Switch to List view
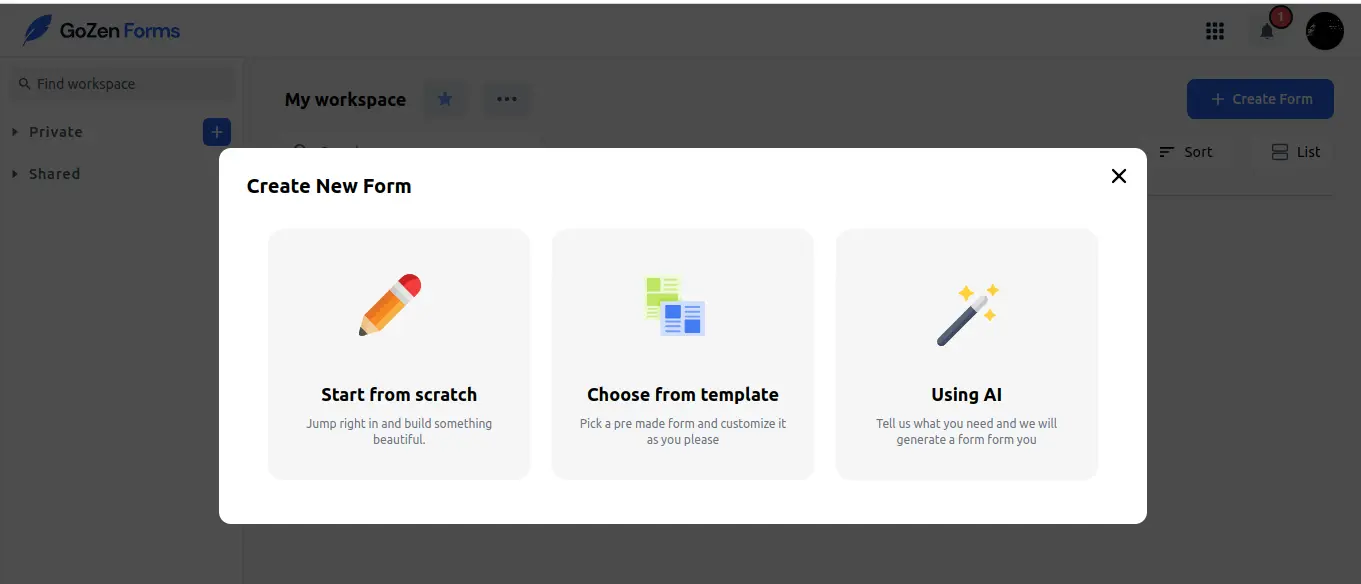Viewport: 1361px width, 584px height. click(x=1296, y=152)
